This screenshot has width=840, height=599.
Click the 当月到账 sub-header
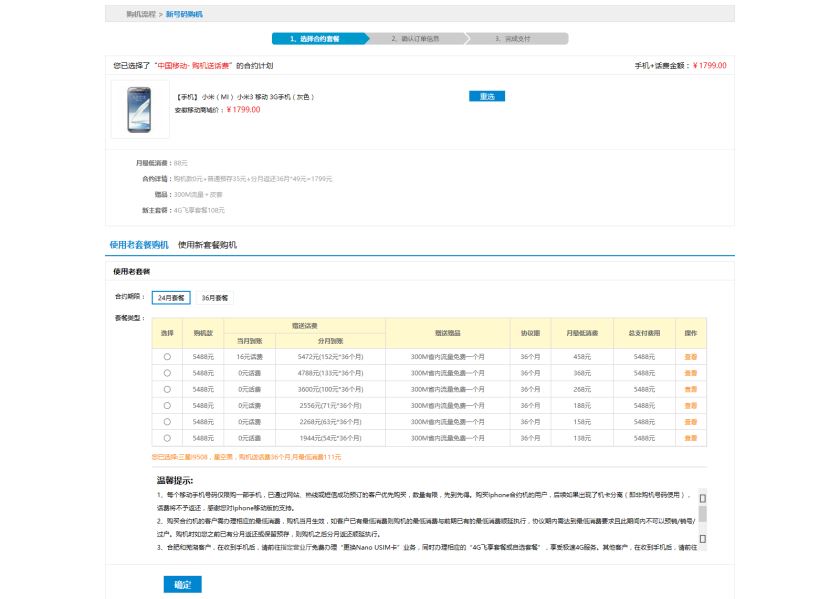pyautogui.click(x=250, y=341)
